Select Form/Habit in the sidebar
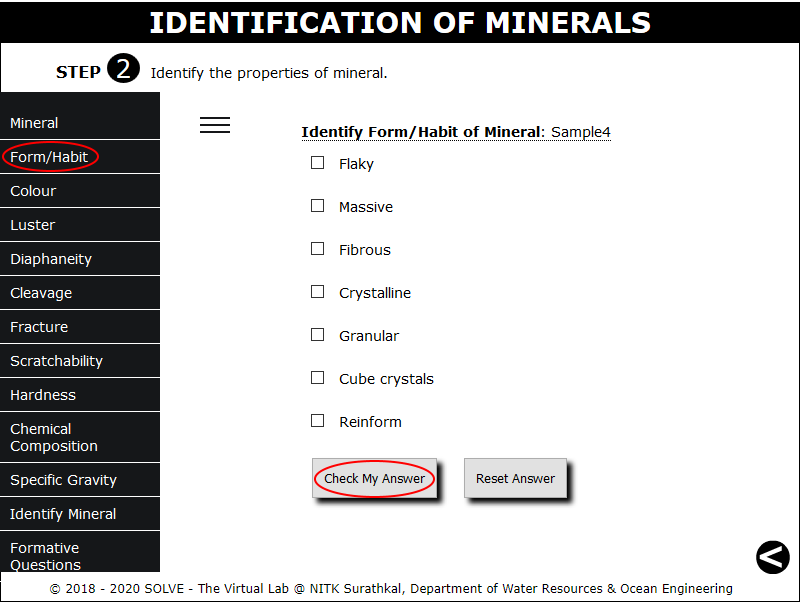 [80, 157]
